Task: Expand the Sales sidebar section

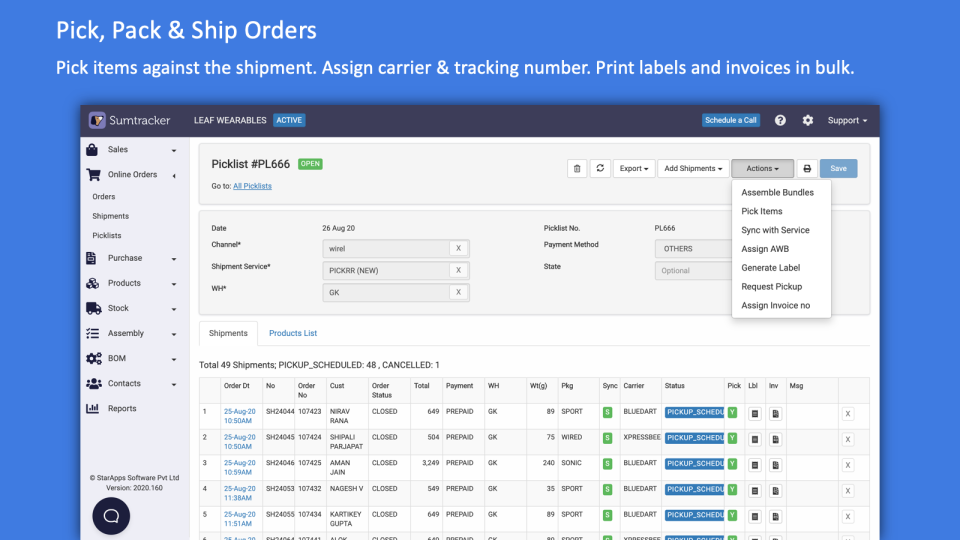Action: point(174,151)
